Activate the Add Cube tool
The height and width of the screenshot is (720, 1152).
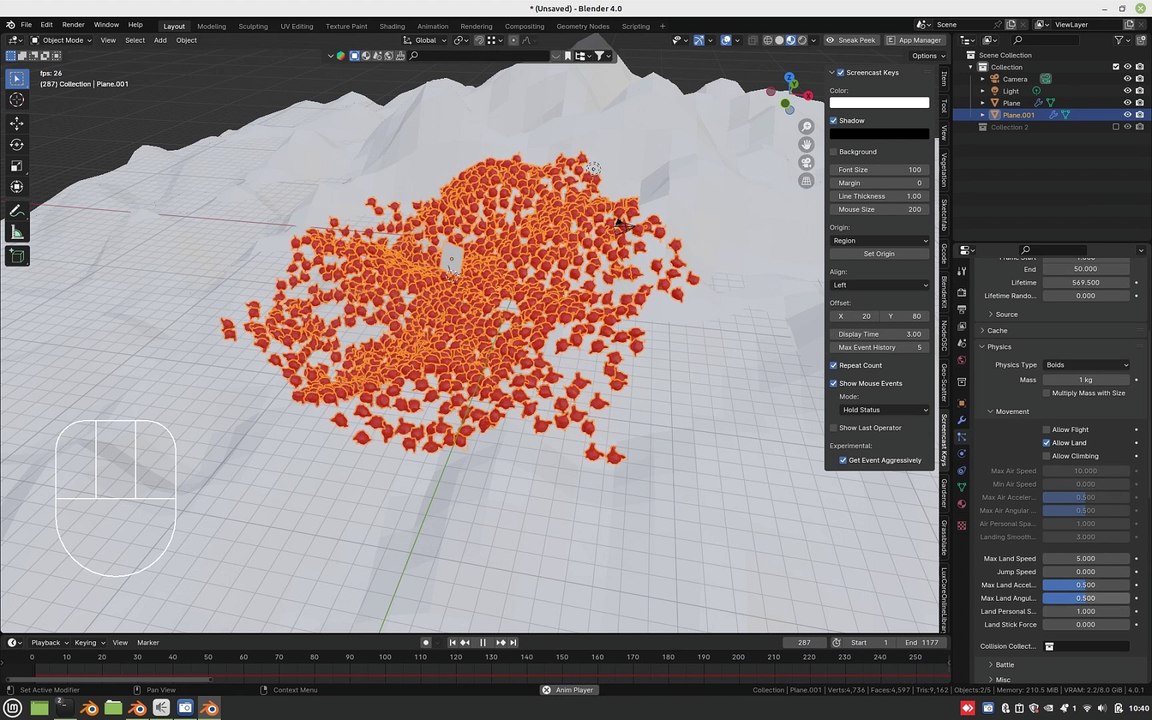(x=17, y=256)
